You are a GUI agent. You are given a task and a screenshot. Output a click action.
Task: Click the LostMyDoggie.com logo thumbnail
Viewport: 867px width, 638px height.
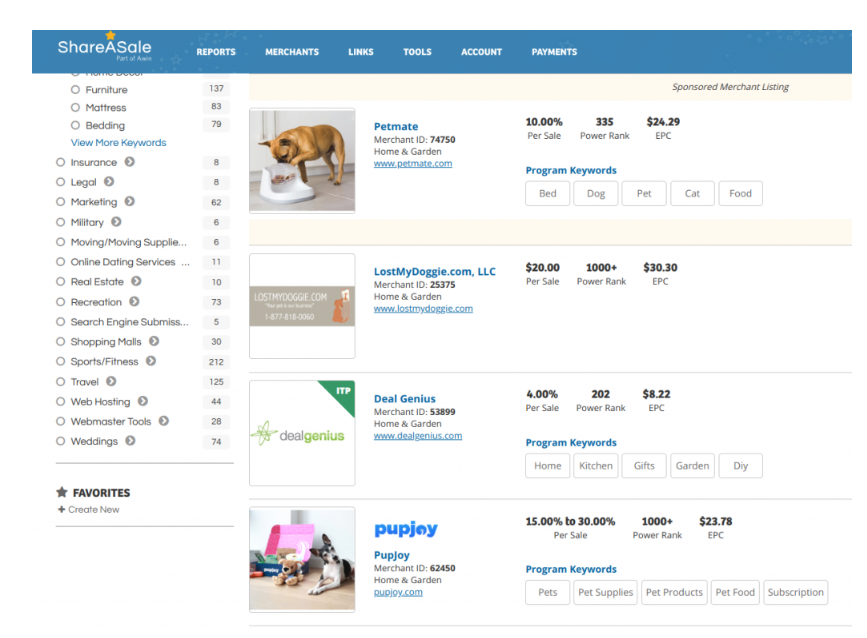point(302,306)
